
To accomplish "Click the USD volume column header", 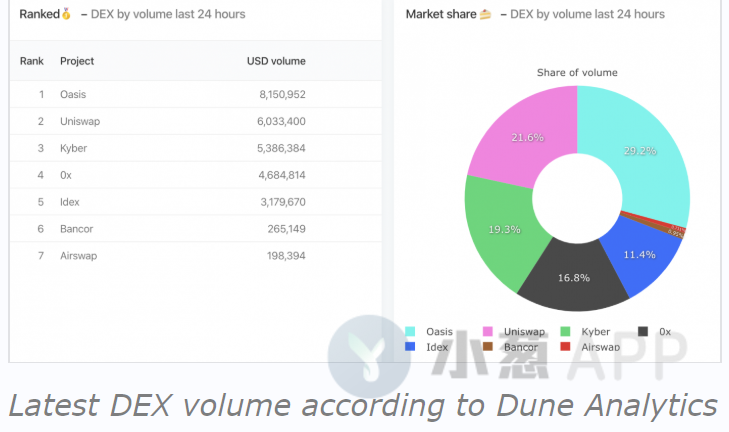I will point(276,61).
